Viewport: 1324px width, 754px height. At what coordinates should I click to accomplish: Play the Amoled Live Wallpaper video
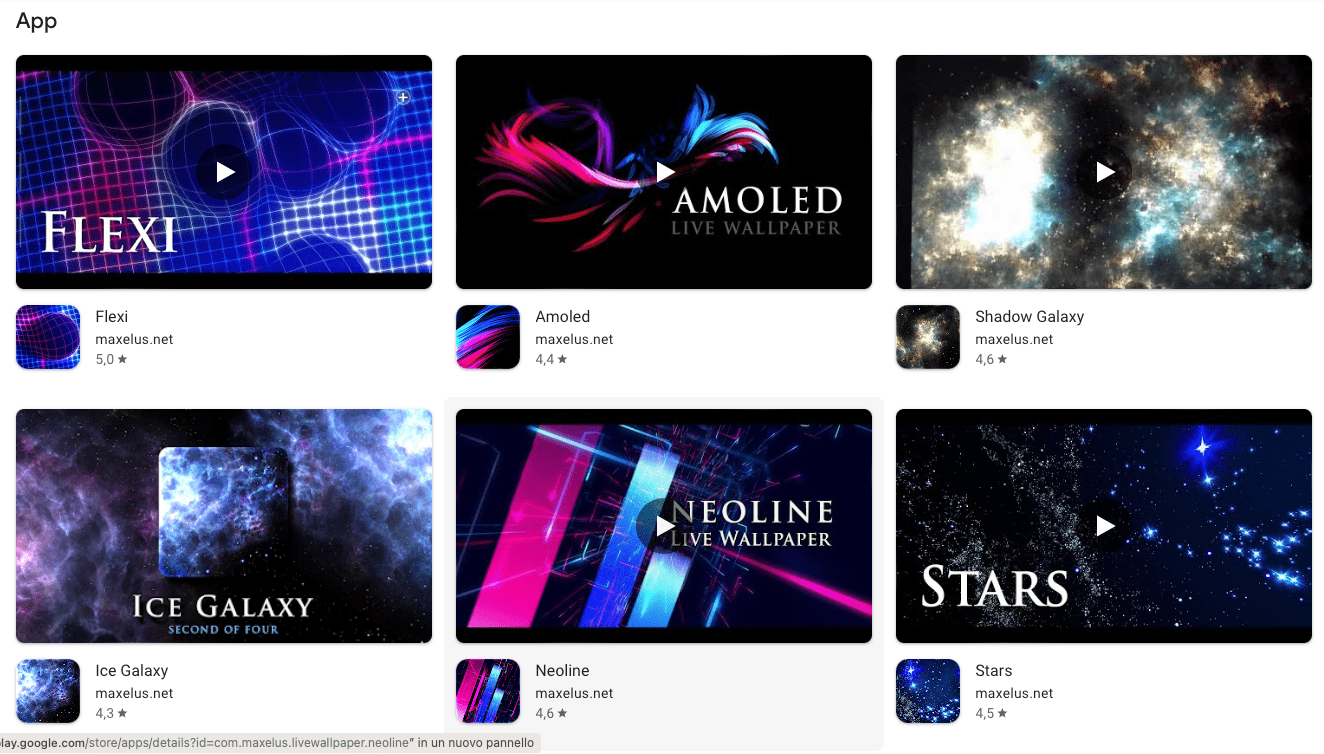click(x=664, y=172)
